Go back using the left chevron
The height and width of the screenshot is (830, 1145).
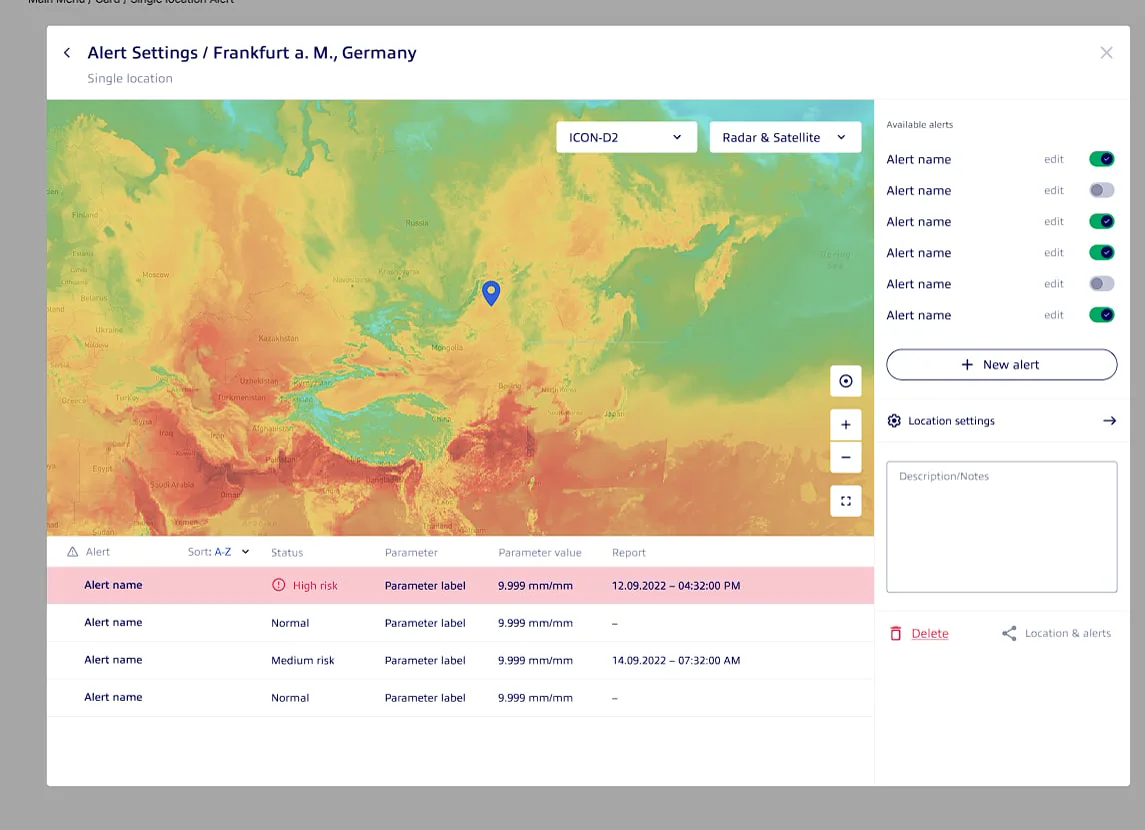point(67,53)
